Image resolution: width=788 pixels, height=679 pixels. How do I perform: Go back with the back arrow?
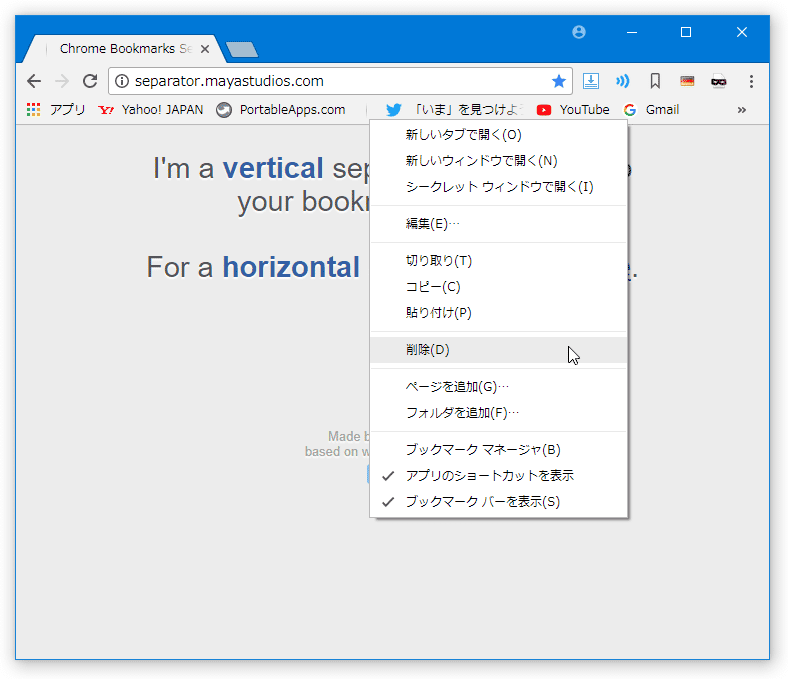point(34,81)
